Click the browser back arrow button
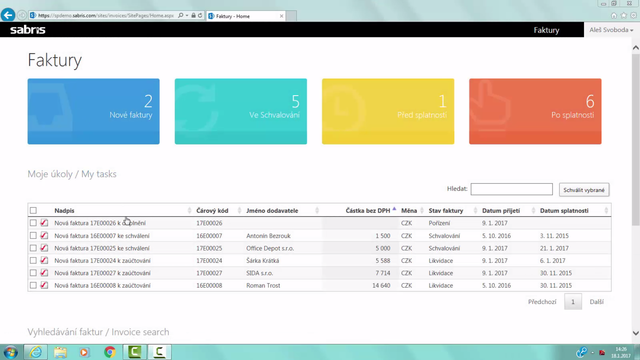The width and height of the screenshot is (640, 360). (x=8, y=15)
